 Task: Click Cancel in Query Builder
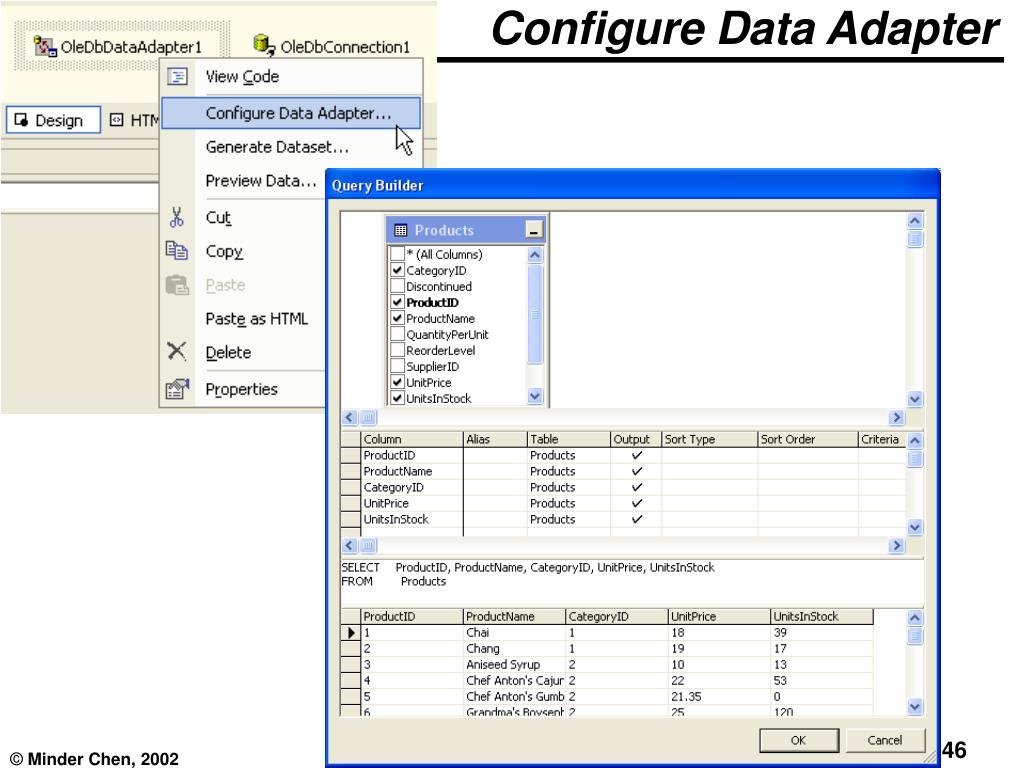(x=885, y=740)
